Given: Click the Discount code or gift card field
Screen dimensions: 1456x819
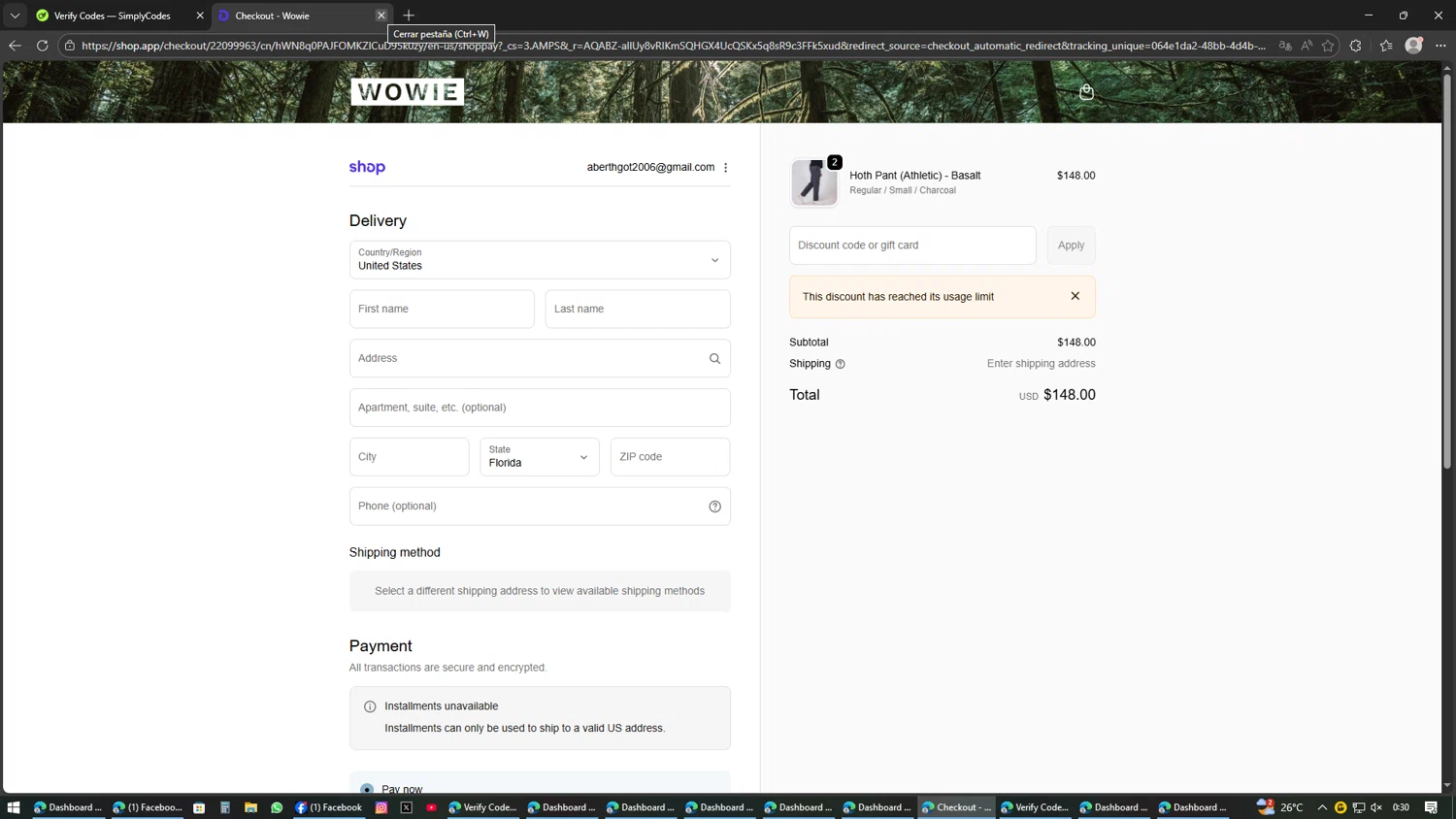Looking at the screenshot, I should pos(912,246).
